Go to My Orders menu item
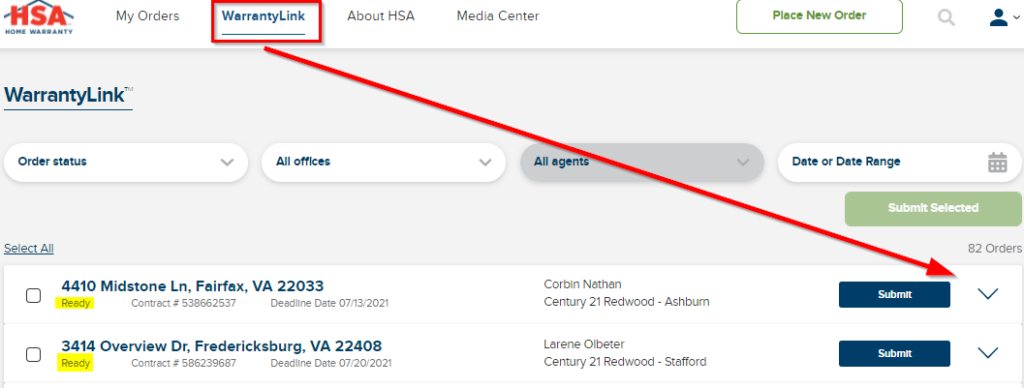The image size is (1024, 388). click(x=148, y=16)
